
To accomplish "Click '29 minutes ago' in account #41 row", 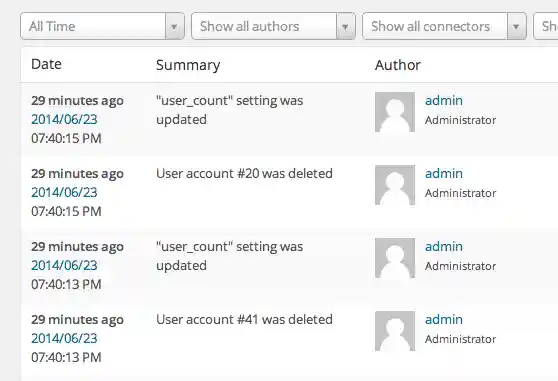I will click(77, 319).
